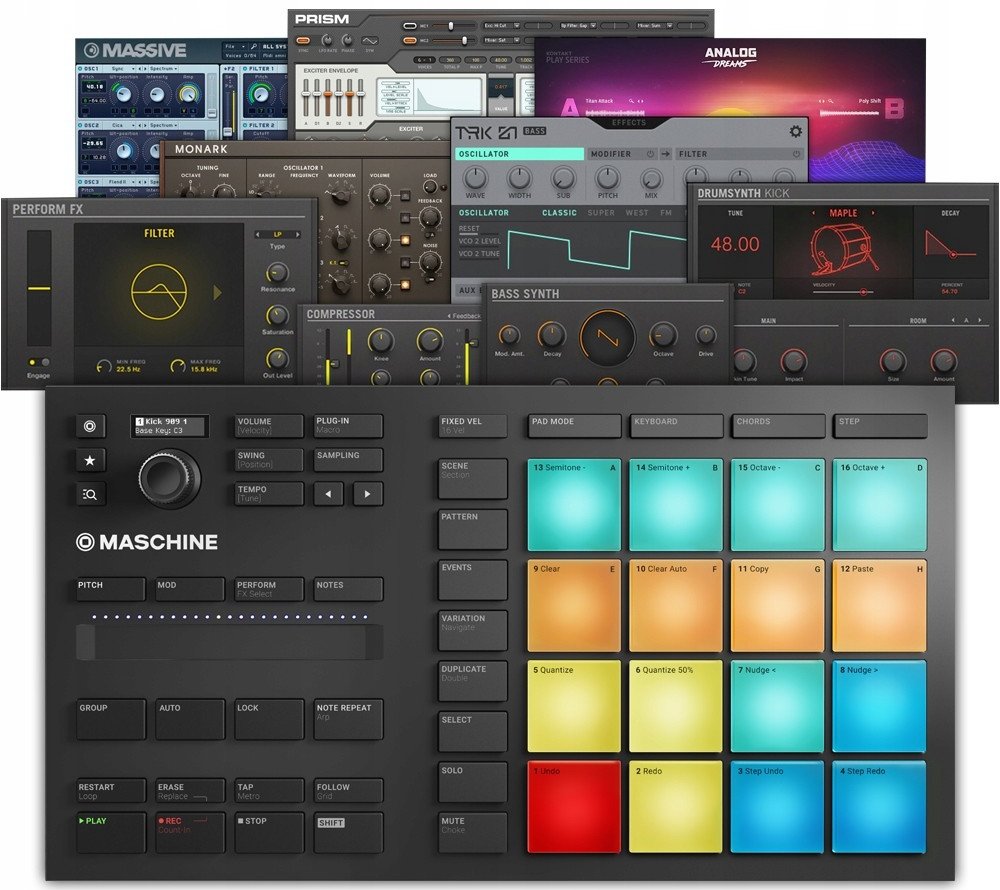The width and height of the screenshot is (1000, 890).
Task: Click the browser search icon button
Action: pos(89,493)
